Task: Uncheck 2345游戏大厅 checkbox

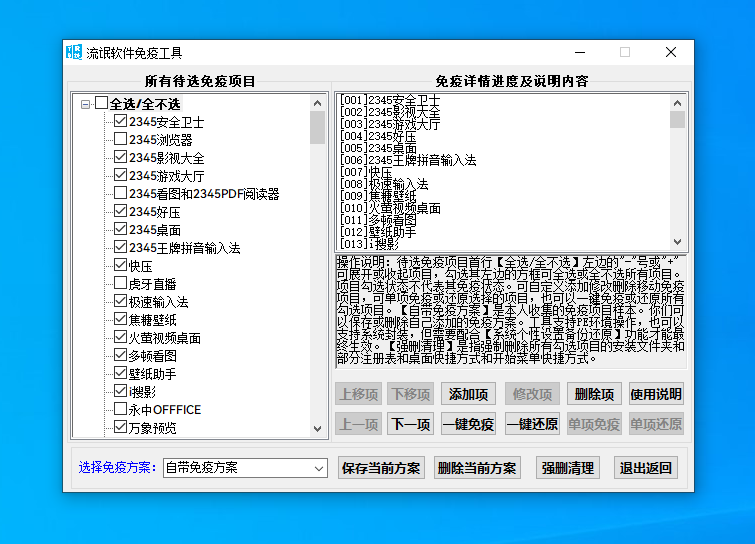Action: (x=120, y=175)
